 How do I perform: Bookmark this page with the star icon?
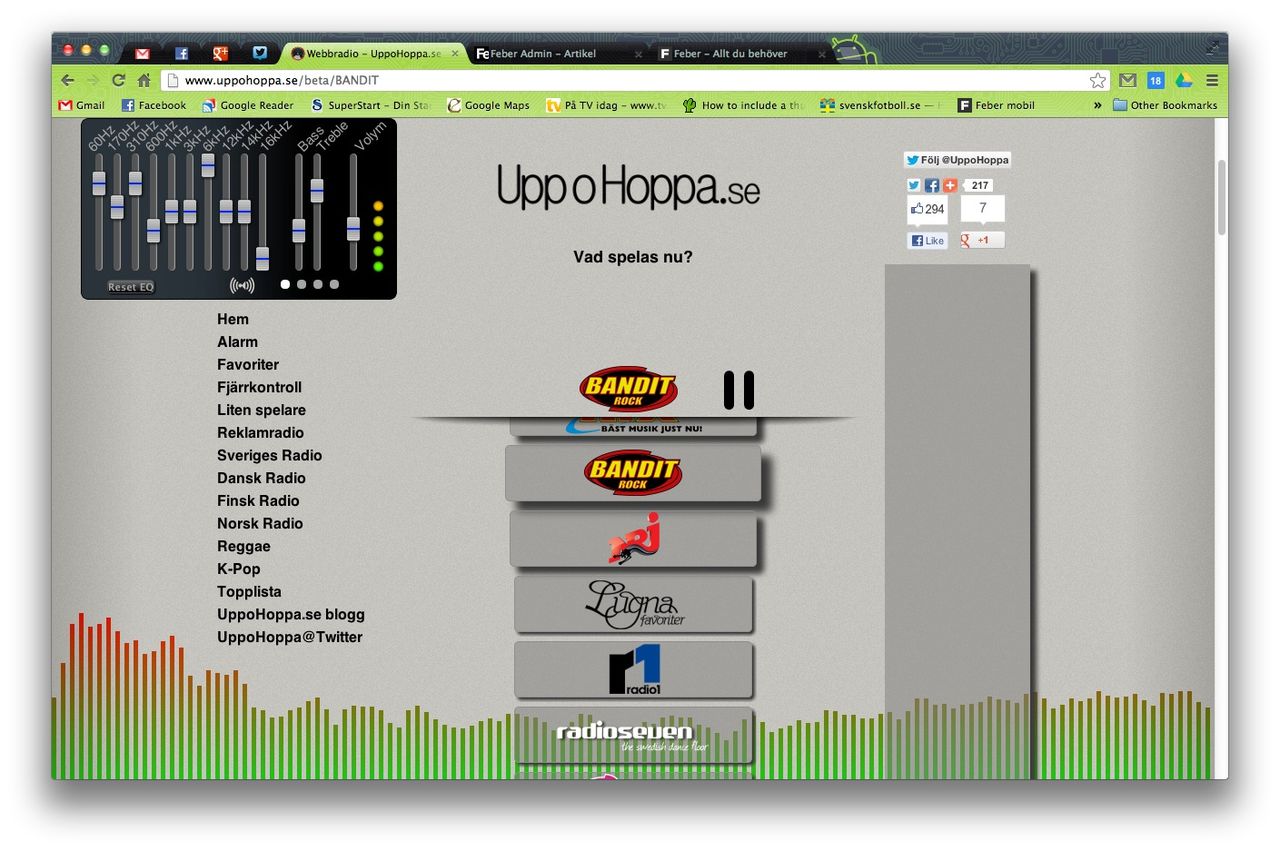(1098, 81)
